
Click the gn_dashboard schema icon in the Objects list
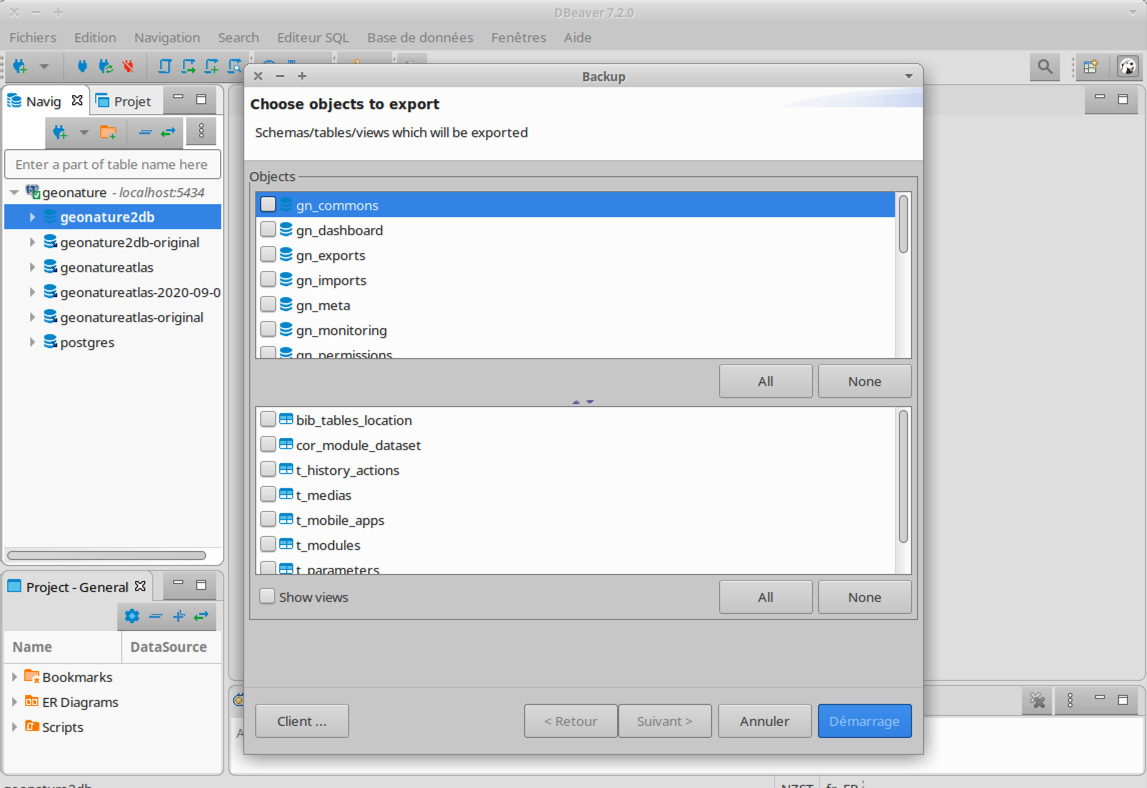[286, 230]
